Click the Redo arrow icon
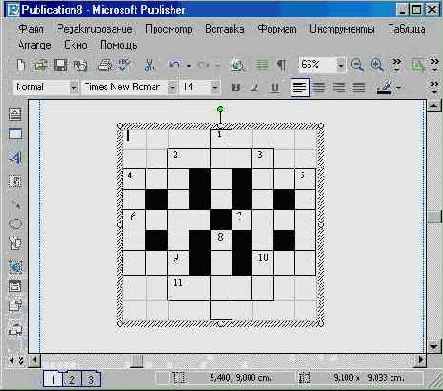Image resolution: width=443 pixels, height=391 pixels. (204, 65)
